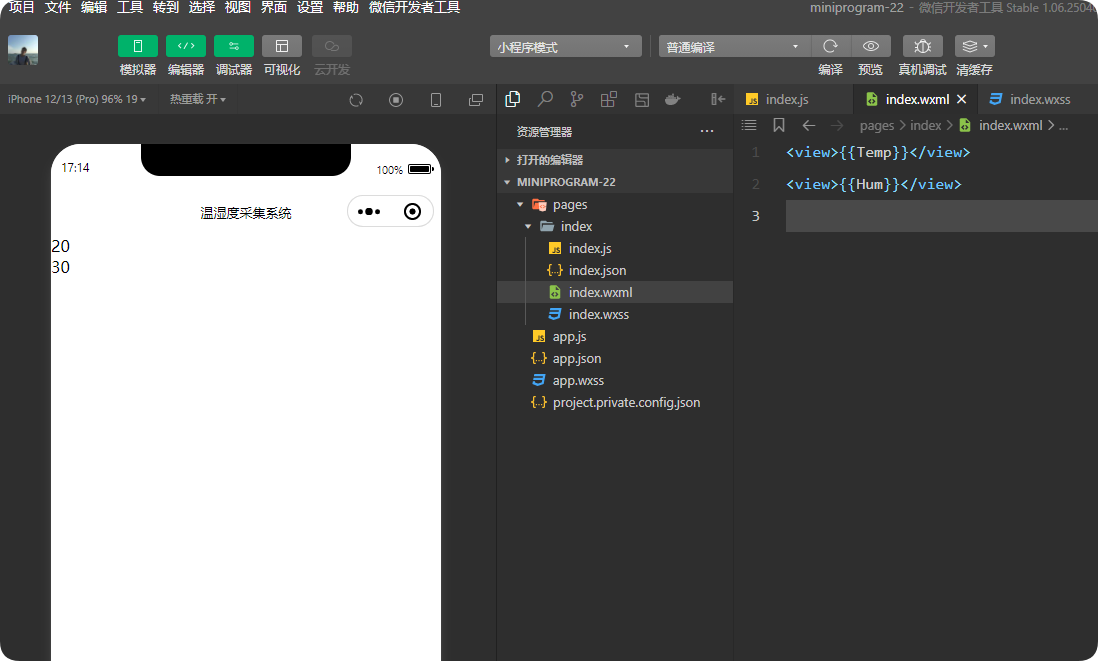Open the 普通编译 compile mode dropdown
This screenshot has width=1098, height=661.
(733, 46)
